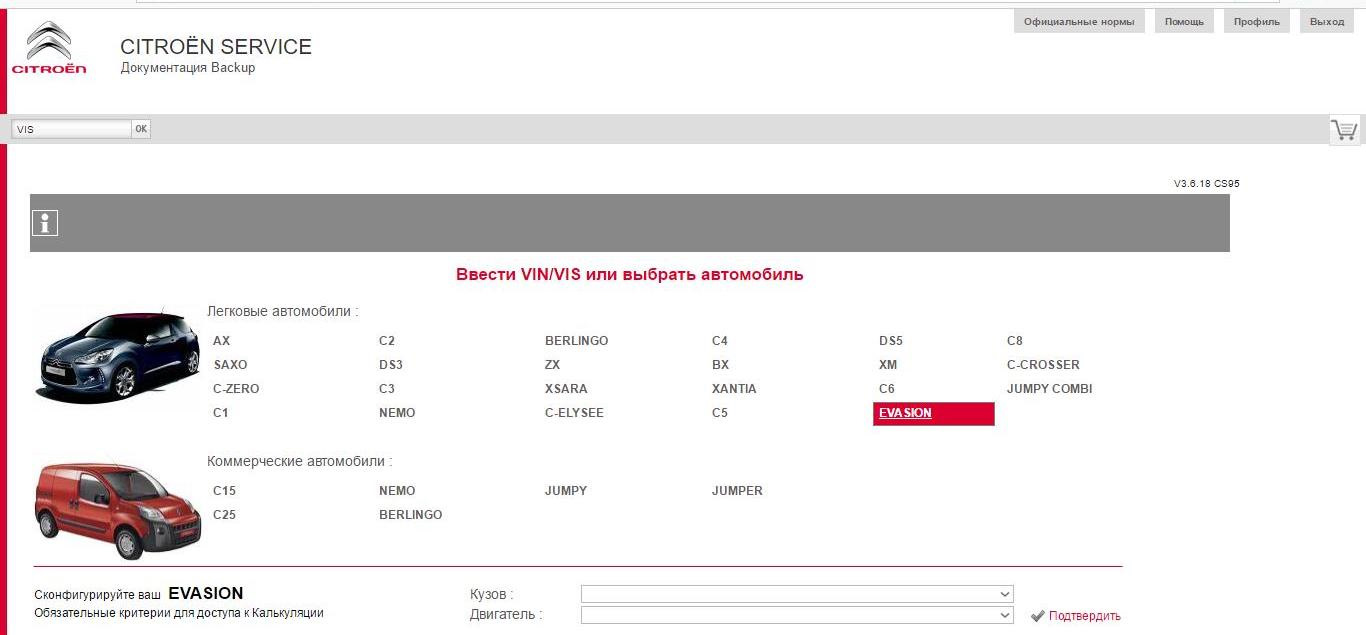This screenshot has width=1366, height=635.
Task: Select NEMO under commercial vehicles
Action: click(397, 491)
